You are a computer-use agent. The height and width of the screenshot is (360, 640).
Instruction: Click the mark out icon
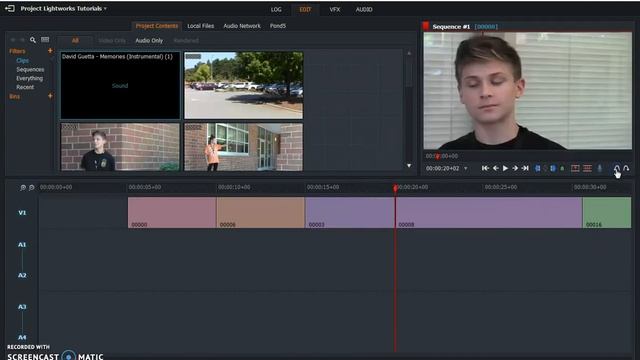pyautogui.click(x=553, y=168)
